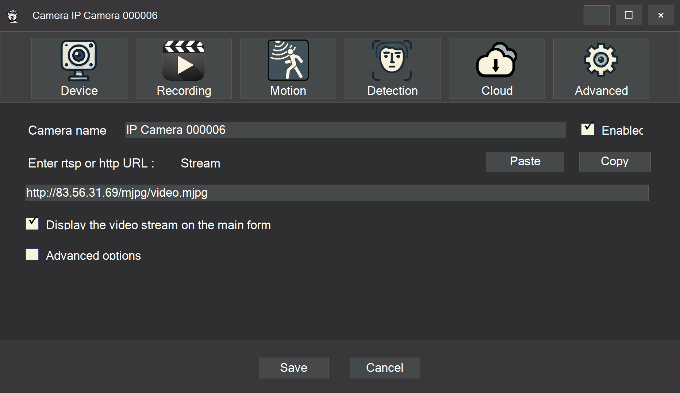Open the Cloud upload icon
The image size is (680, 393).
tap(497, 60)
